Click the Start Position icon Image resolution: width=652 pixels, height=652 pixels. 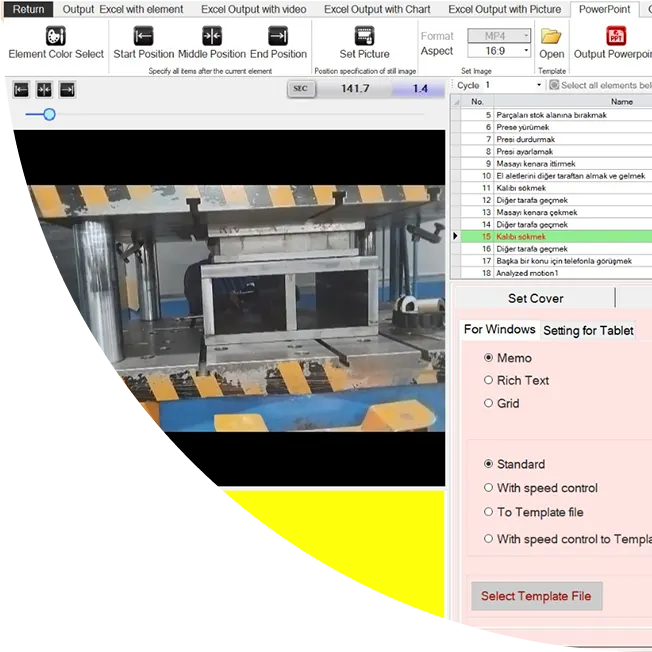pyautogui.click(x=143, y=36)
